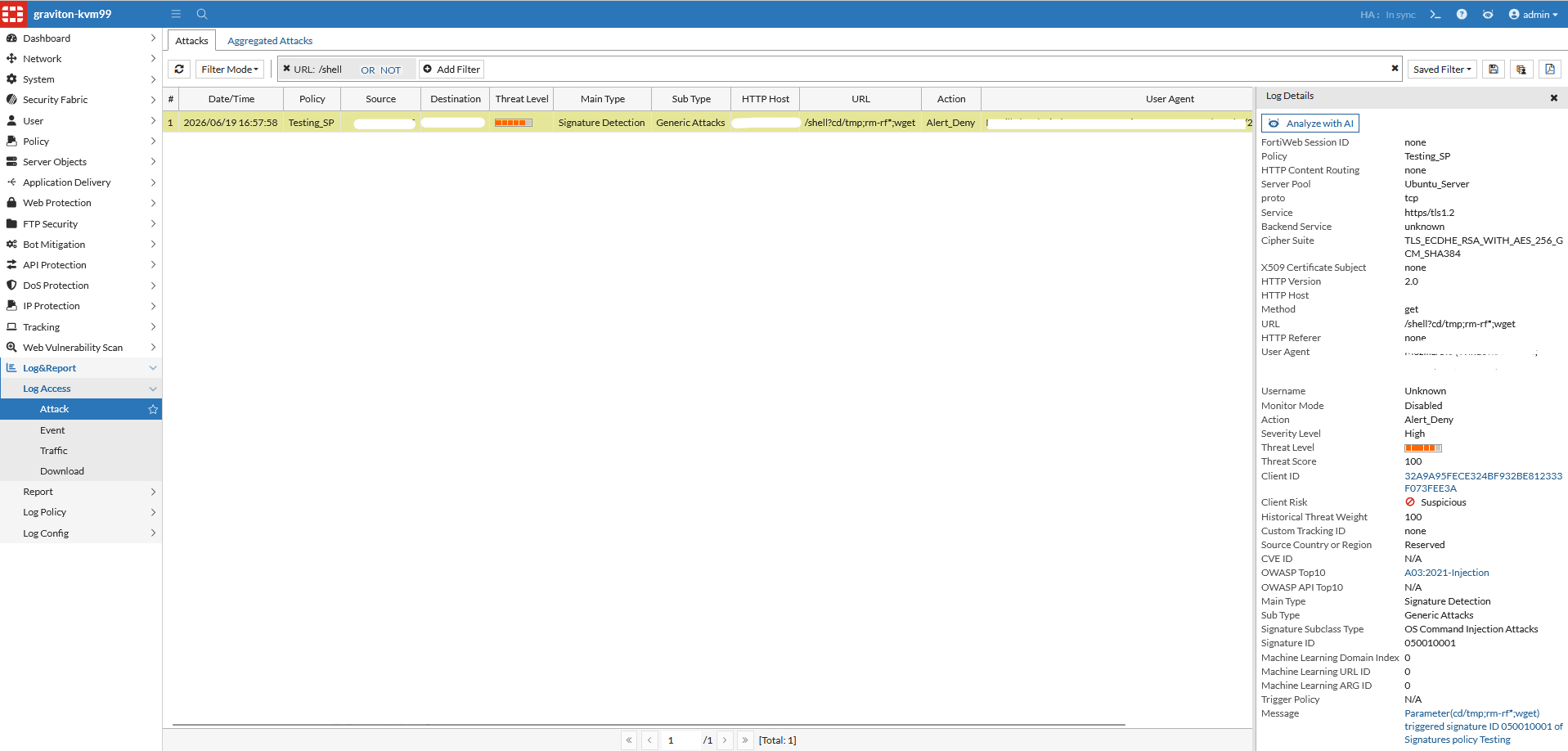Open the A03:2021-Injection link
This screenshot has width=1568, height=751.
click(1447, 573)
